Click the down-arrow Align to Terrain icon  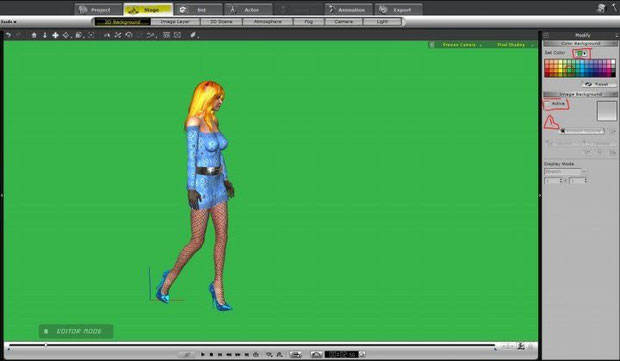[x=45, y=35]
